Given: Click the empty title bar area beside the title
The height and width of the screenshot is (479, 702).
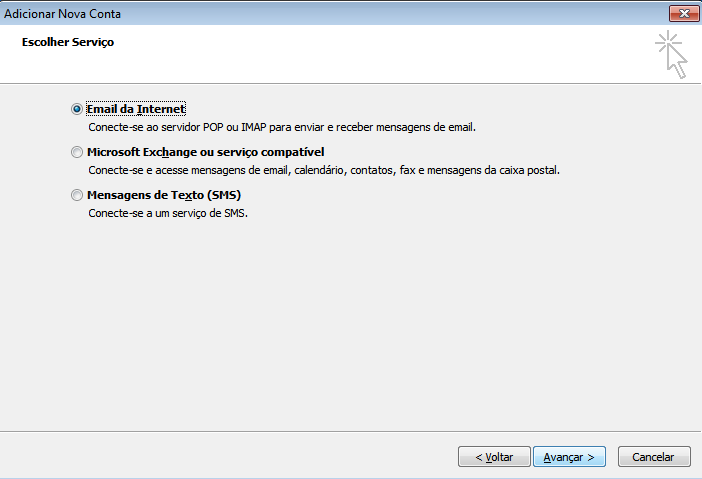Looking at the screenshot, I should click(394, 14).
